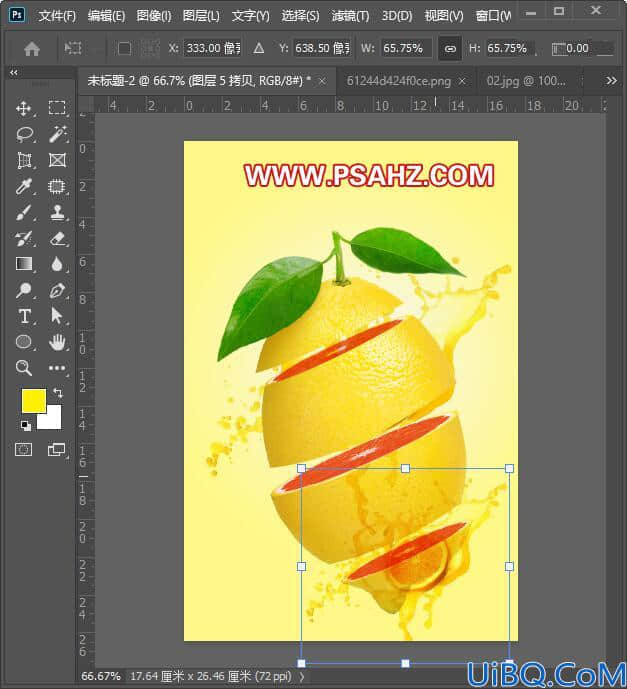This screenshot has width=627, height=689.
Task: Click the X position field 333.00
Action: coord(212,48)
